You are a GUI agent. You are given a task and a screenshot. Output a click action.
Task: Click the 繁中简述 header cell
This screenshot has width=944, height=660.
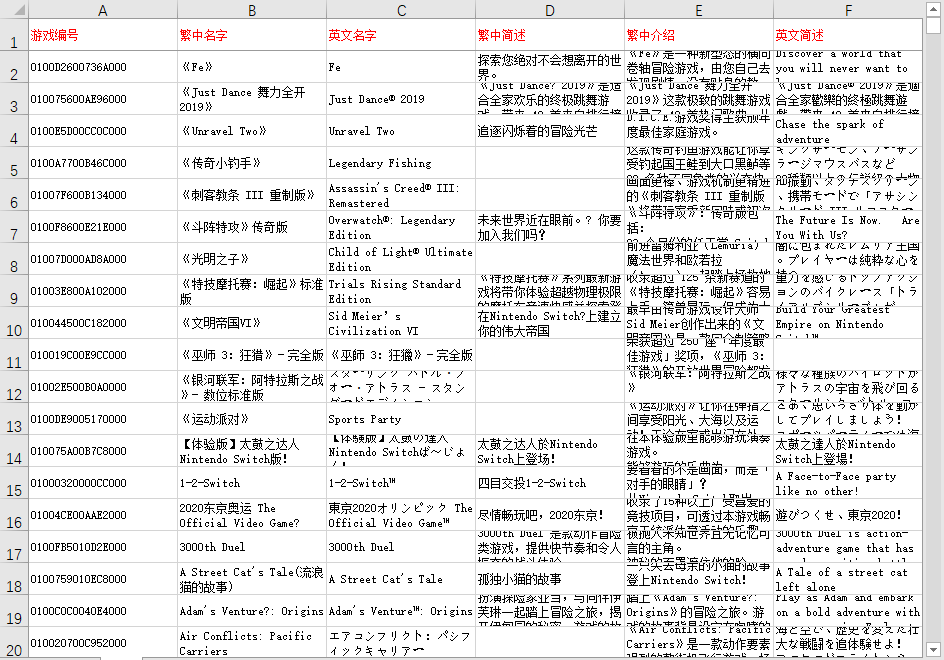coord(550,35)
